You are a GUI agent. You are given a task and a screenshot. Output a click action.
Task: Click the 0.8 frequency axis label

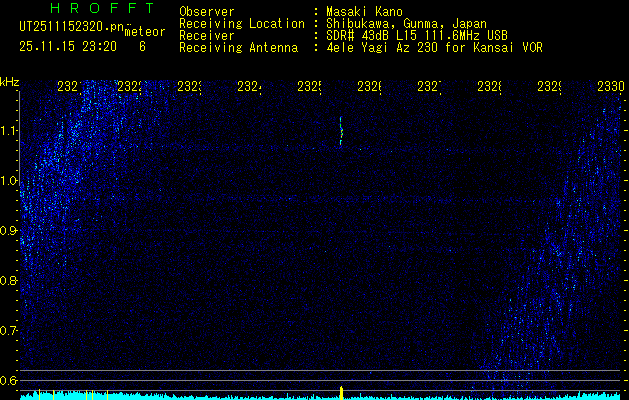(x=9, y=280)
